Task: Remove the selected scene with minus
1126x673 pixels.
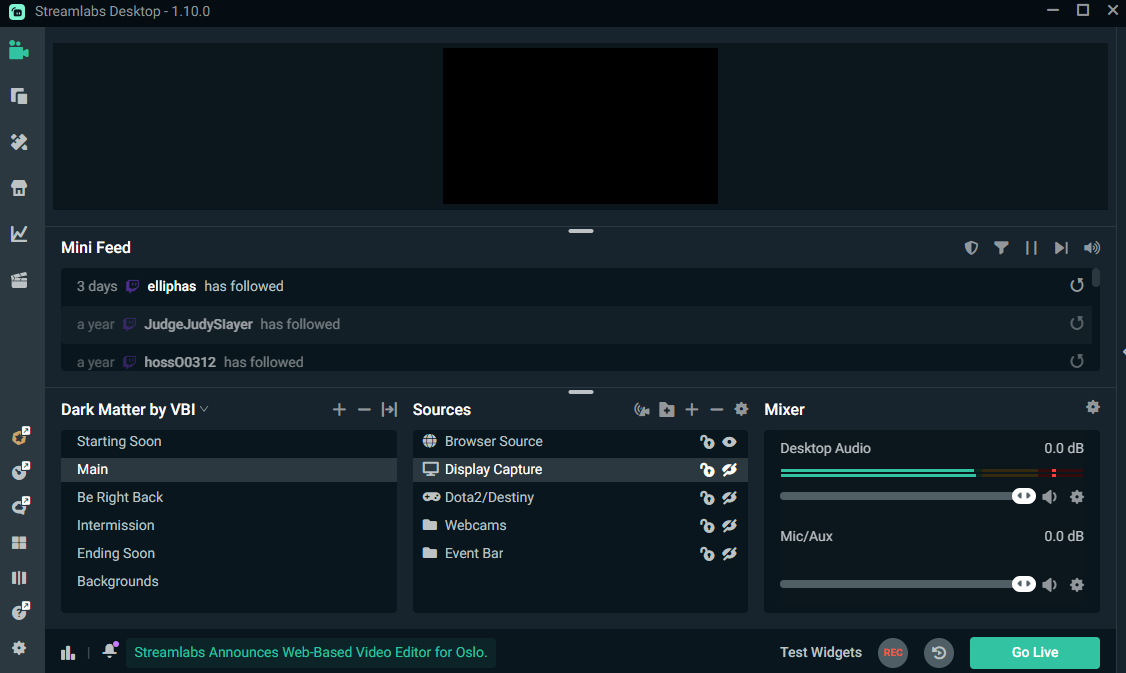Action: click(x=364, y=409)
